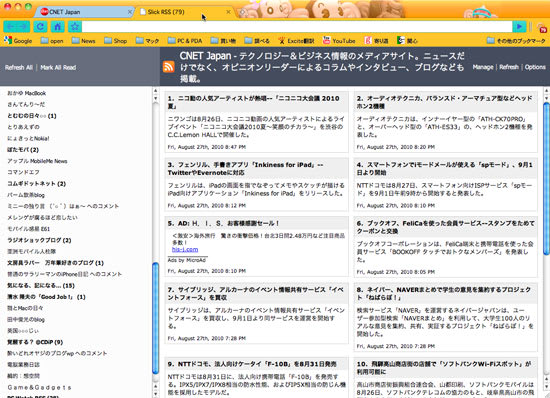Open article 7 about サイブリッジ イベントフォース

tap(255, 294)
